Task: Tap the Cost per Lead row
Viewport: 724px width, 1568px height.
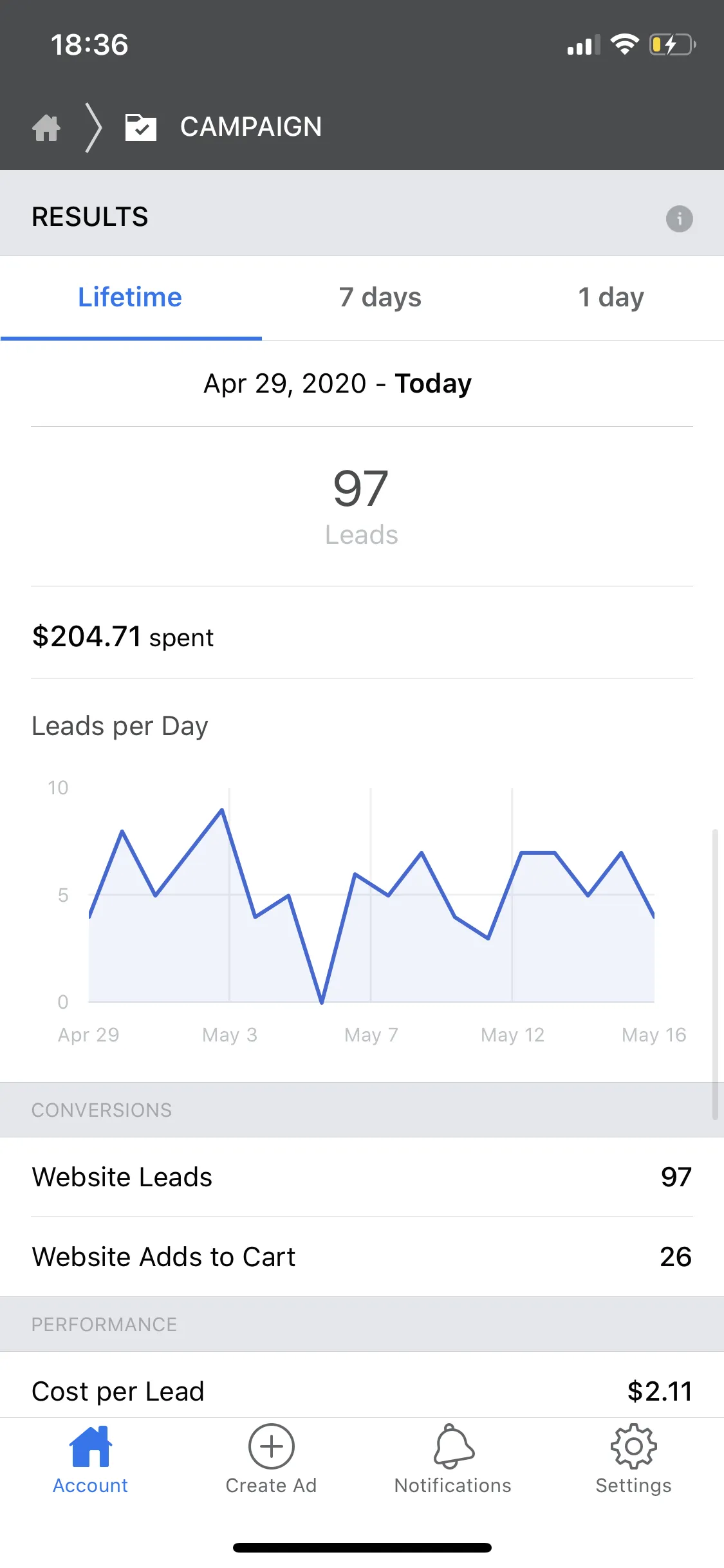Action: click(362, 1391)
